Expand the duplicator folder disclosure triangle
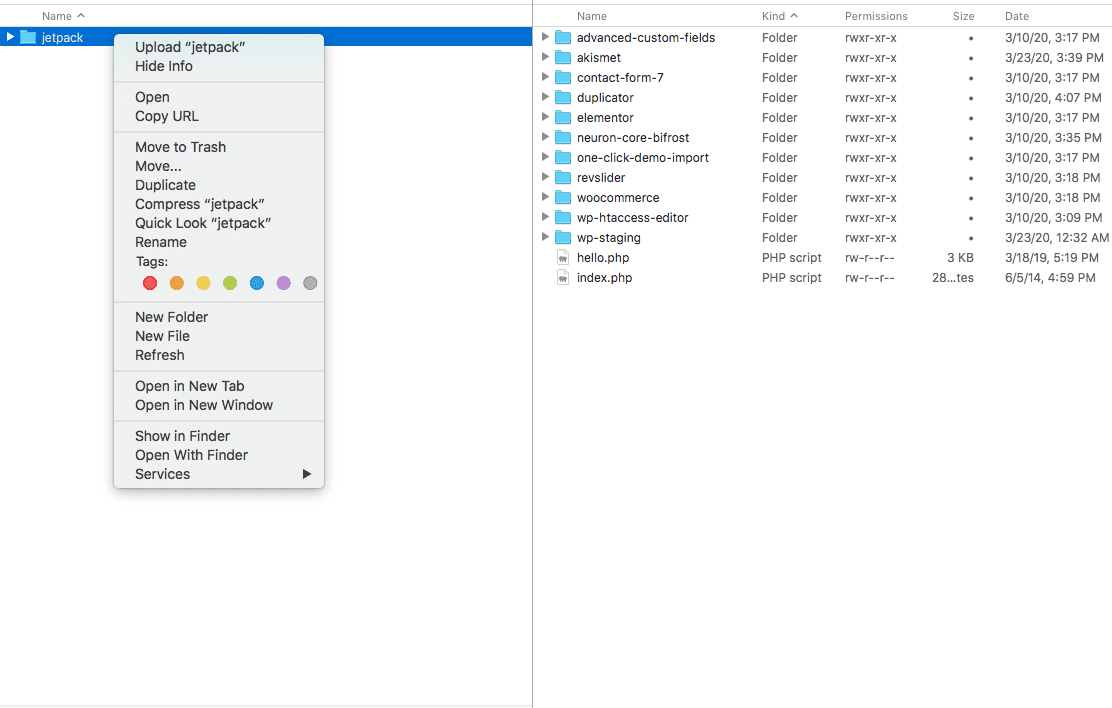1112x708 pixels. click(x=545, y=97)
